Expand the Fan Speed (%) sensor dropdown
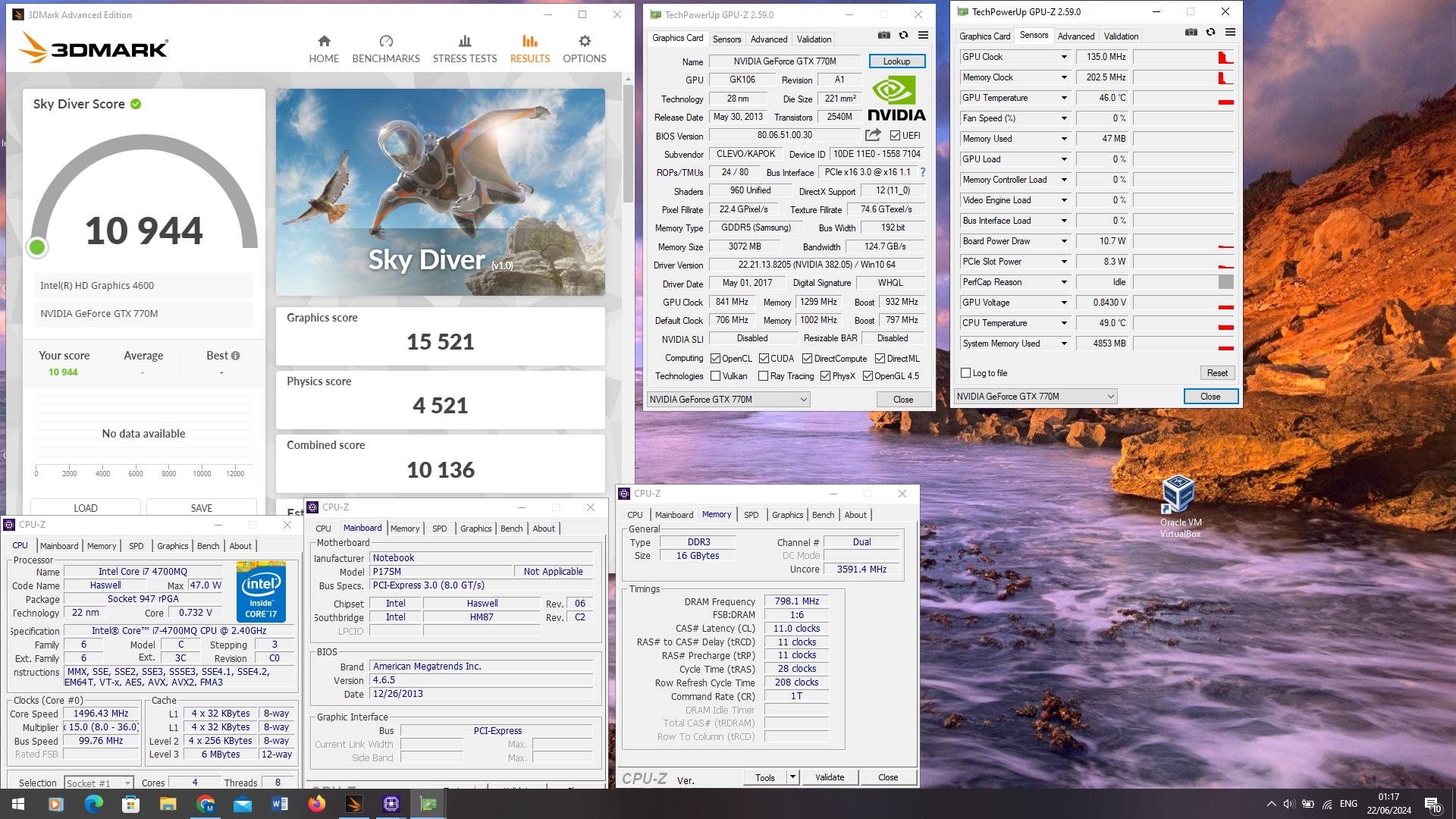 pyautogui.click(x=1064, y=118)
